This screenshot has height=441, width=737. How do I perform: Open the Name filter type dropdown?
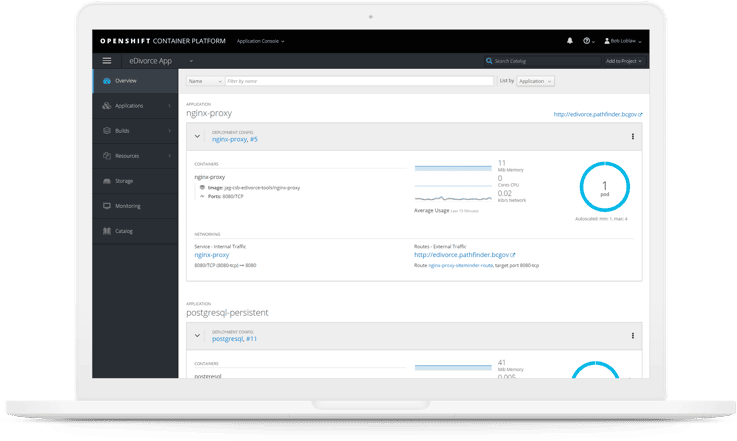(x=205, y=81)
